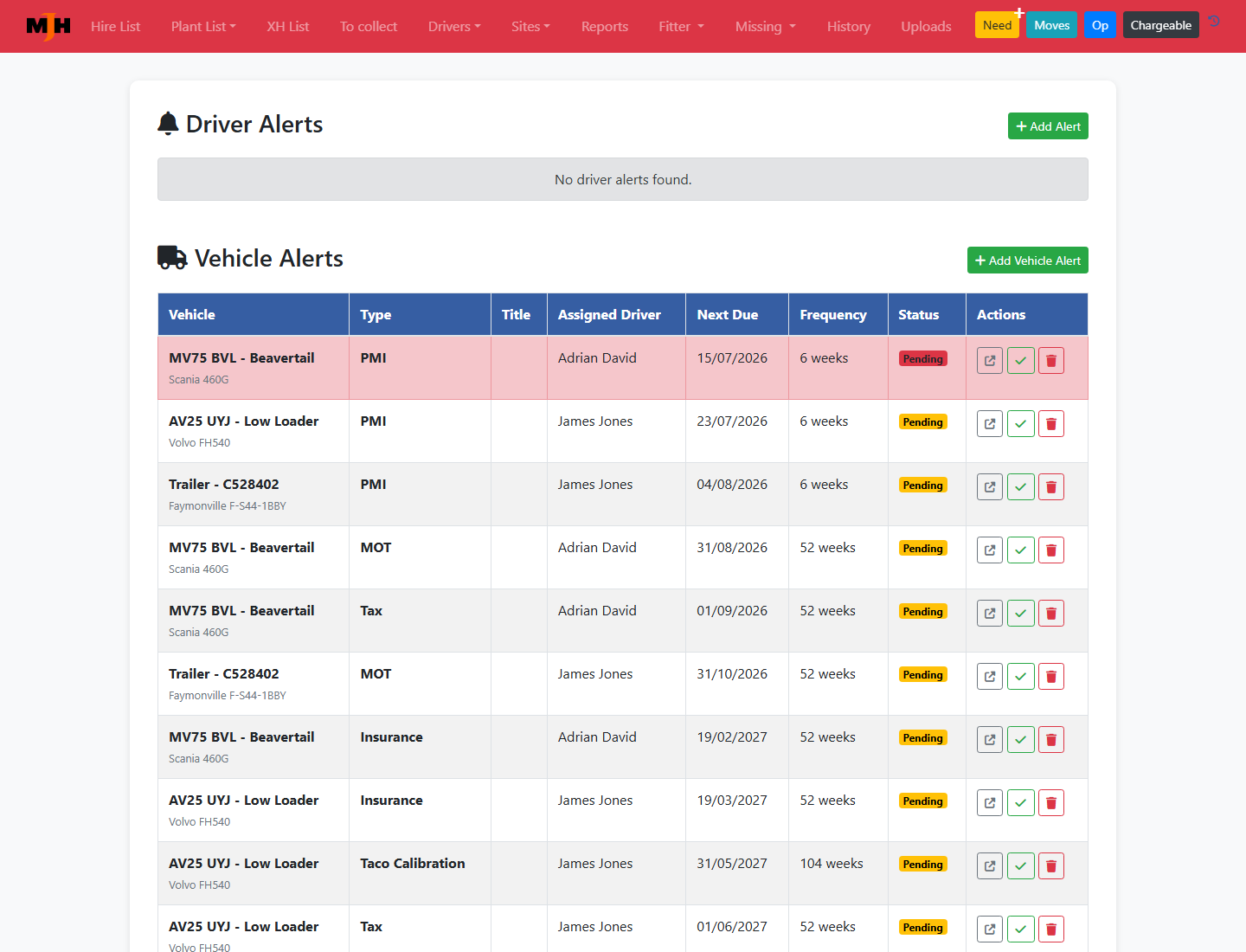This screenshot has height=952, width=1246.
Task: Click the No driver alerts found message
Action: pos(623,179)
